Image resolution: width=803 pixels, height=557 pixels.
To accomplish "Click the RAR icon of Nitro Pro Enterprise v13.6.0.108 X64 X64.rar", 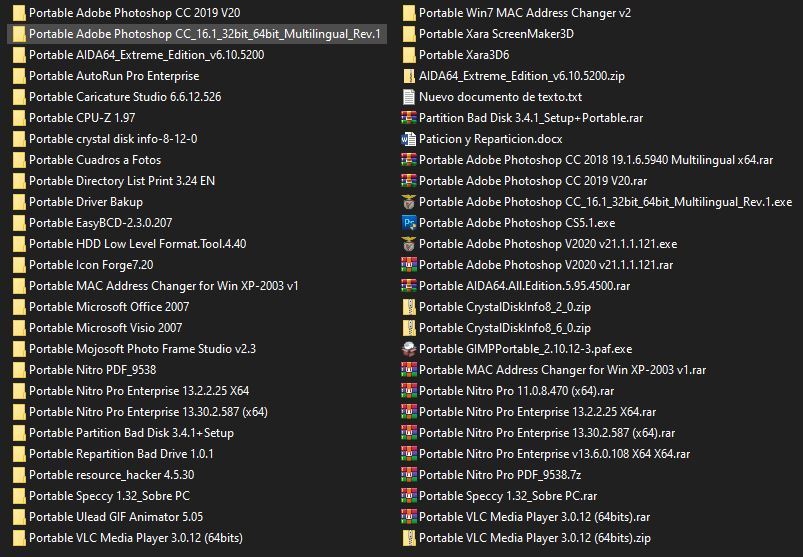I will click(x=408, y=454).
